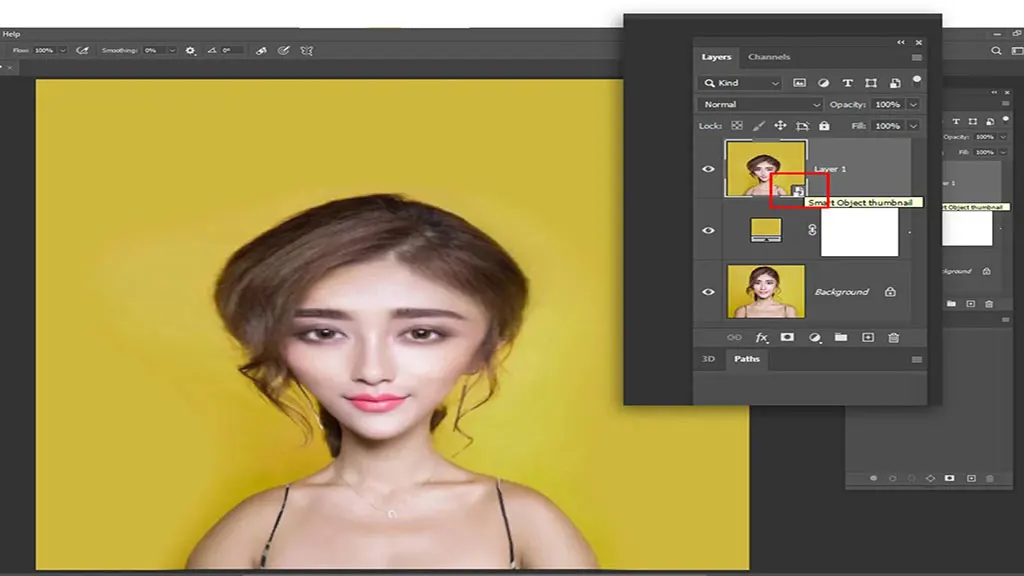Click the Smoothing percentage field
Image resolution: width=1024 pixels, height=576 pixels.
tap(153, 50)
